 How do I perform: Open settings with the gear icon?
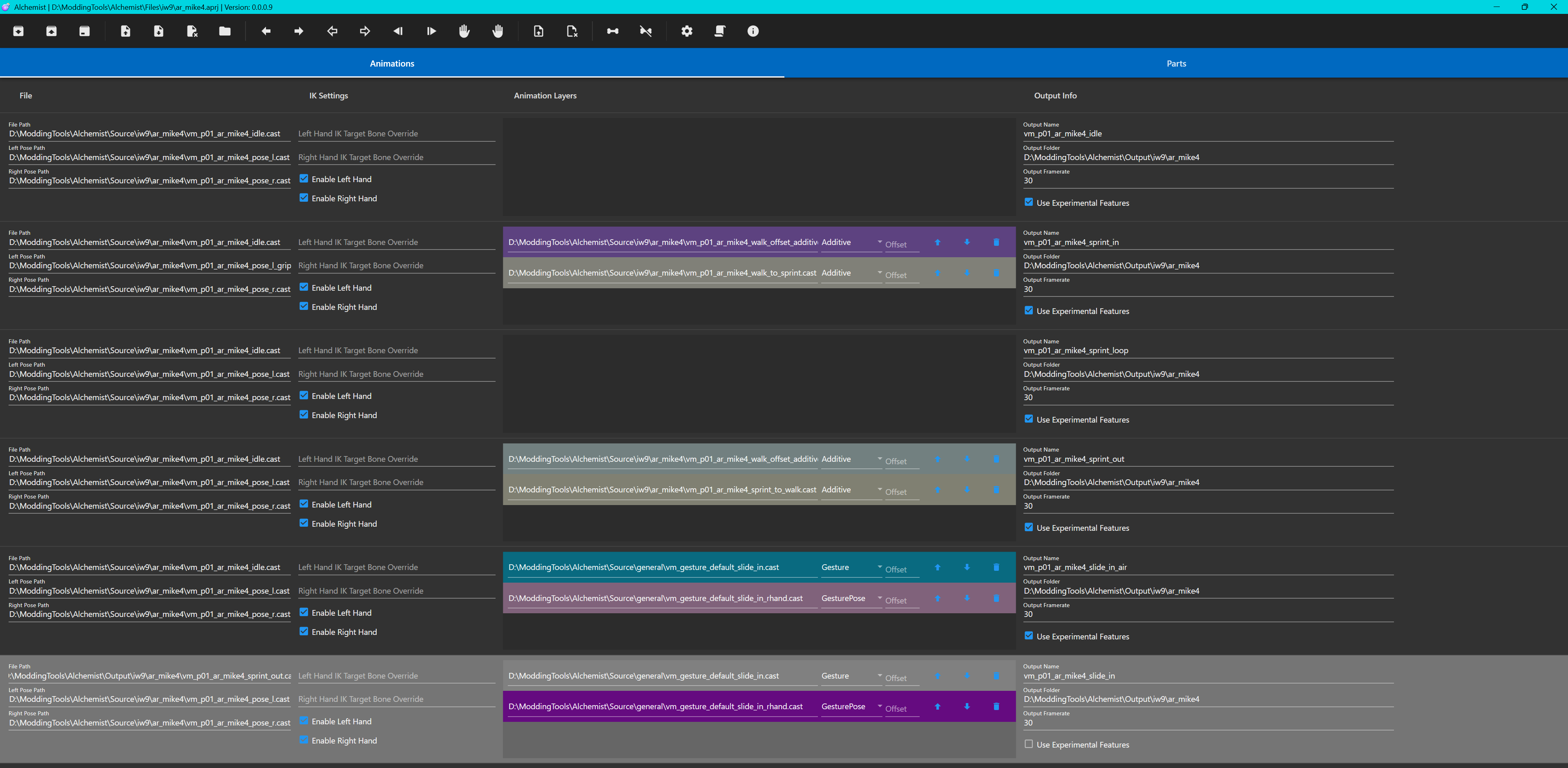687,31
